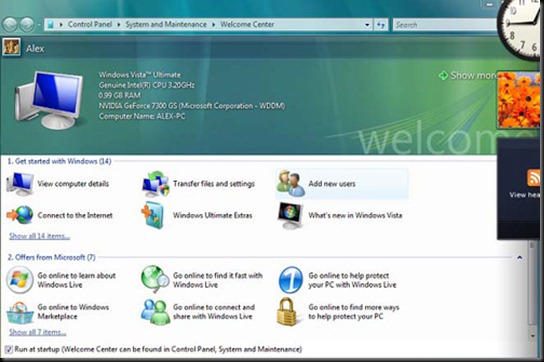
Task: Click the gold padlock icon
Action: [287, 312]
